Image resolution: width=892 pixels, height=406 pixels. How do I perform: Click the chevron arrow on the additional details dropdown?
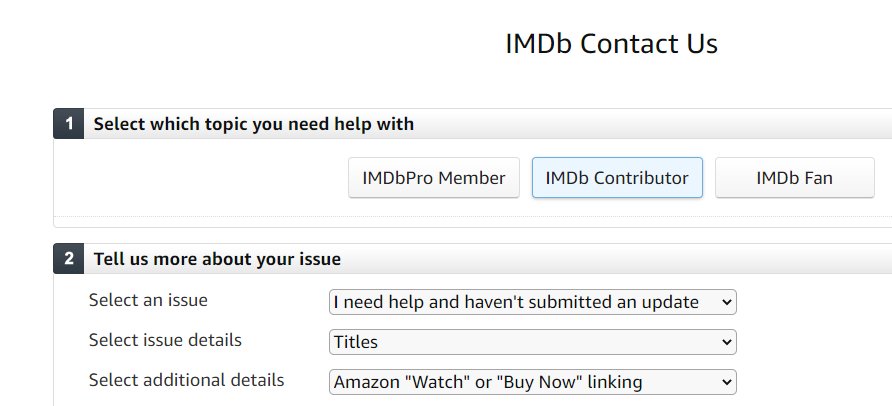(726, 382)
